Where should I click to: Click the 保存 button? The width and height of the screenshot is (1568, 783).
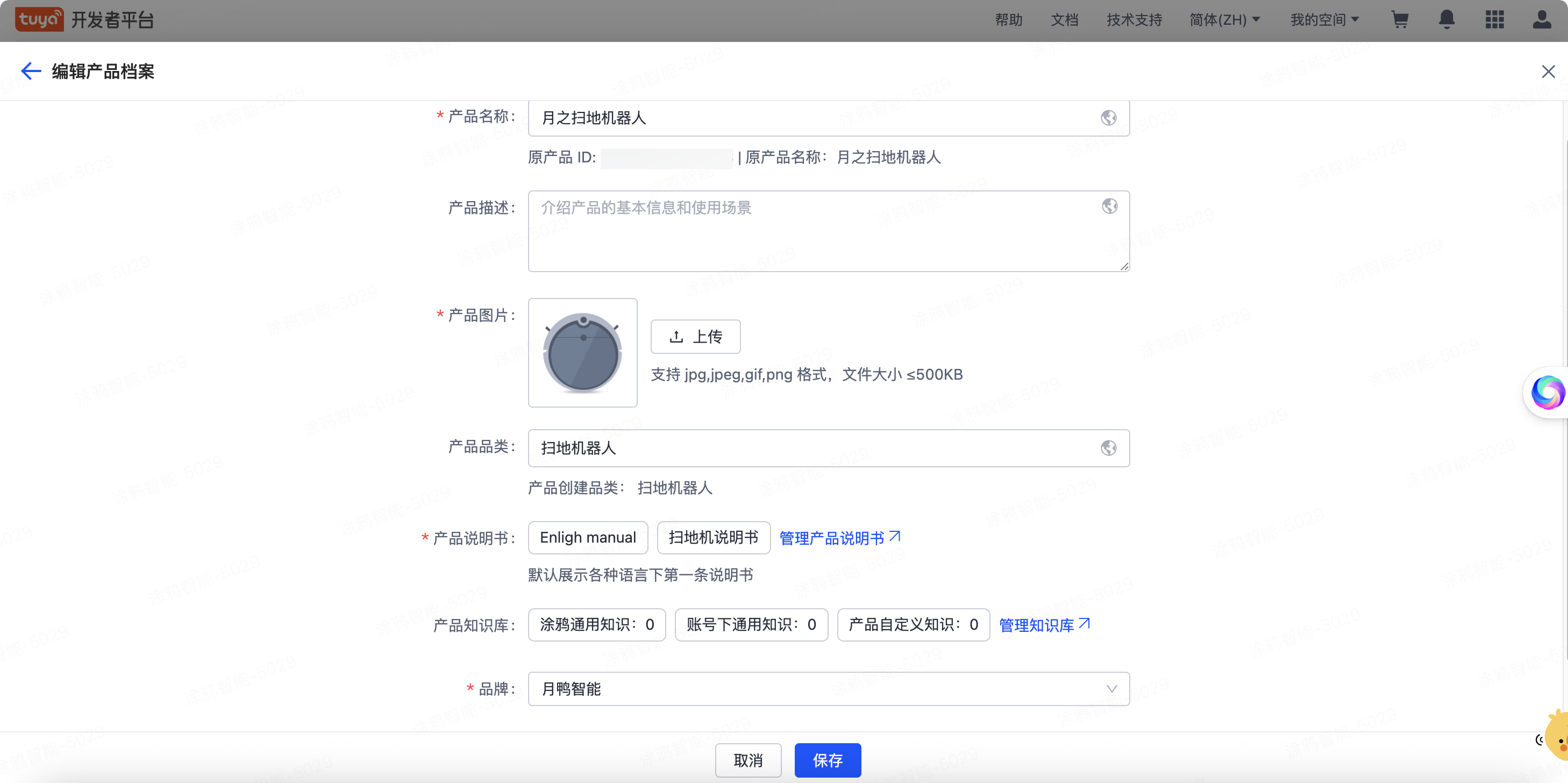coord(827,760)
